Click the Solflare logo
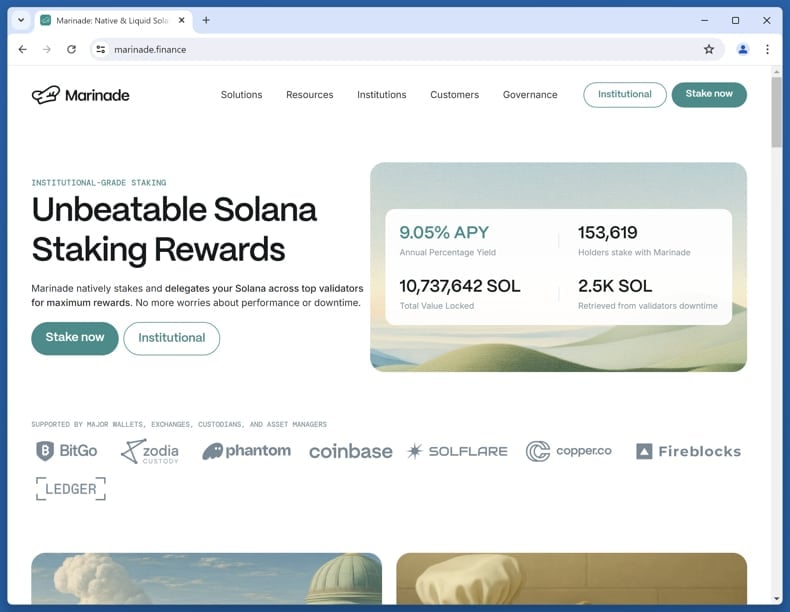This screenshot has width=790, height=612. 457,451
